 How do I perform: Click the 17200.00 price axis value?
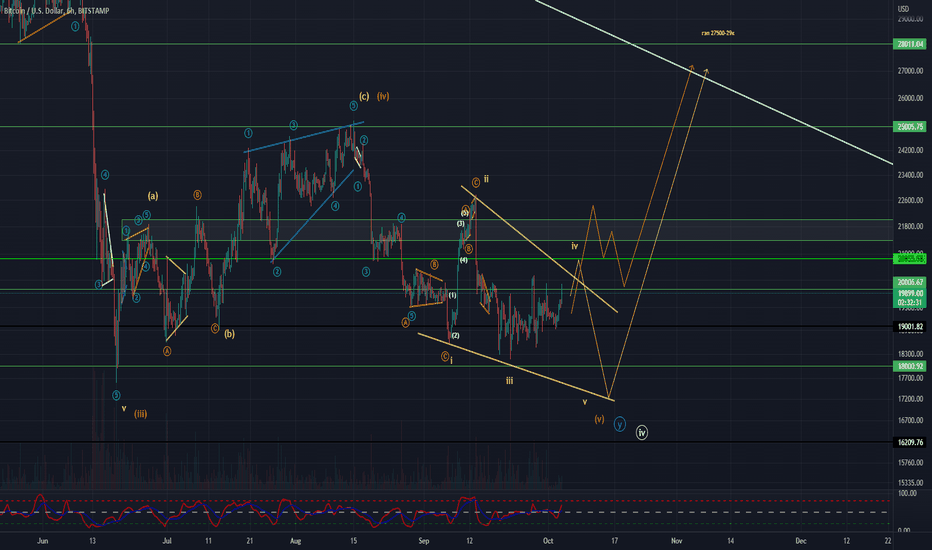point(910,398)
